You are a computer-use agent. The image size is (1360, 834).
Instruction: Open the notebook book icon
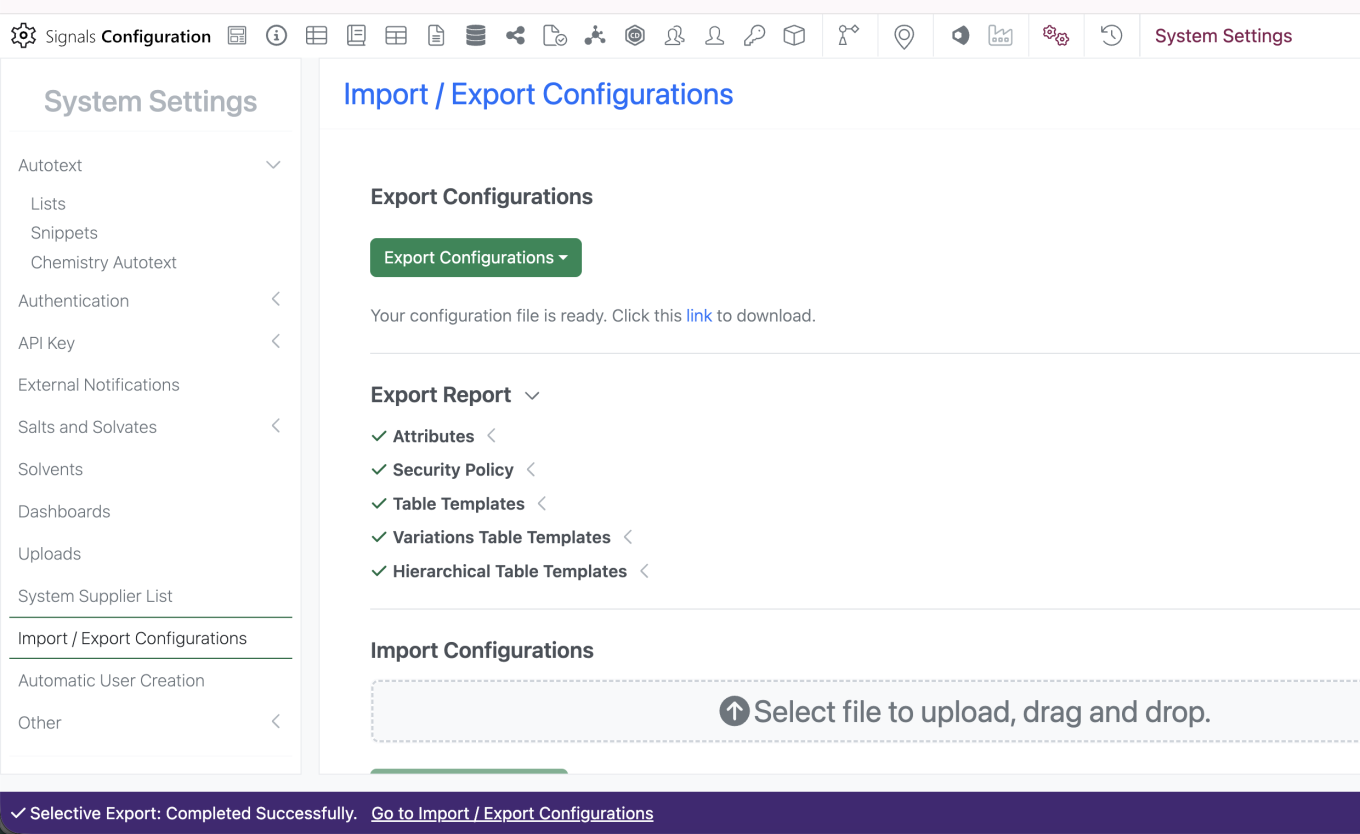click(356, 36)
